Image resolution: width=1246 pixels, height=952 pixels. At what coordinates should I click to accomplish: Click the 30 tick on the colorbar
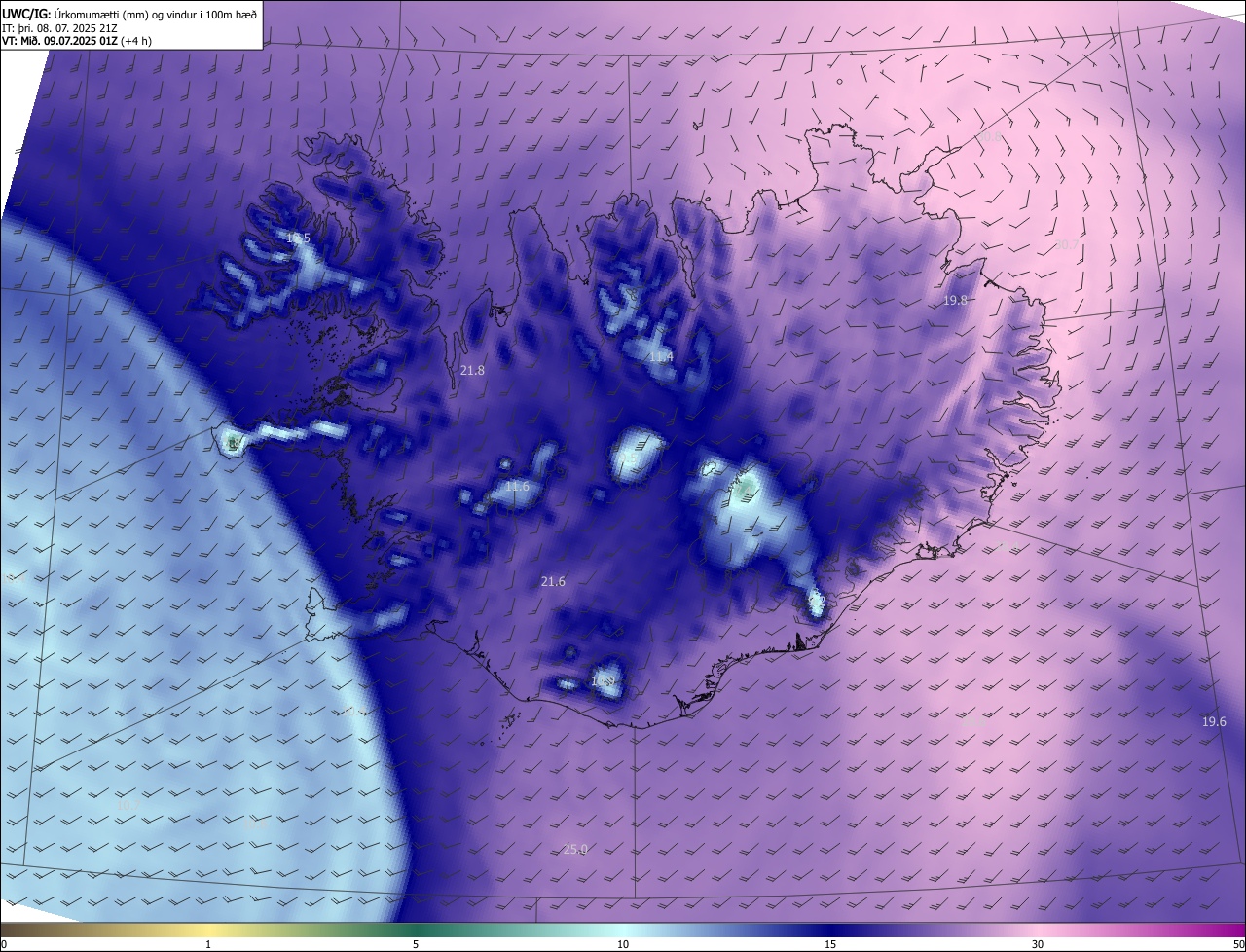1038,944
